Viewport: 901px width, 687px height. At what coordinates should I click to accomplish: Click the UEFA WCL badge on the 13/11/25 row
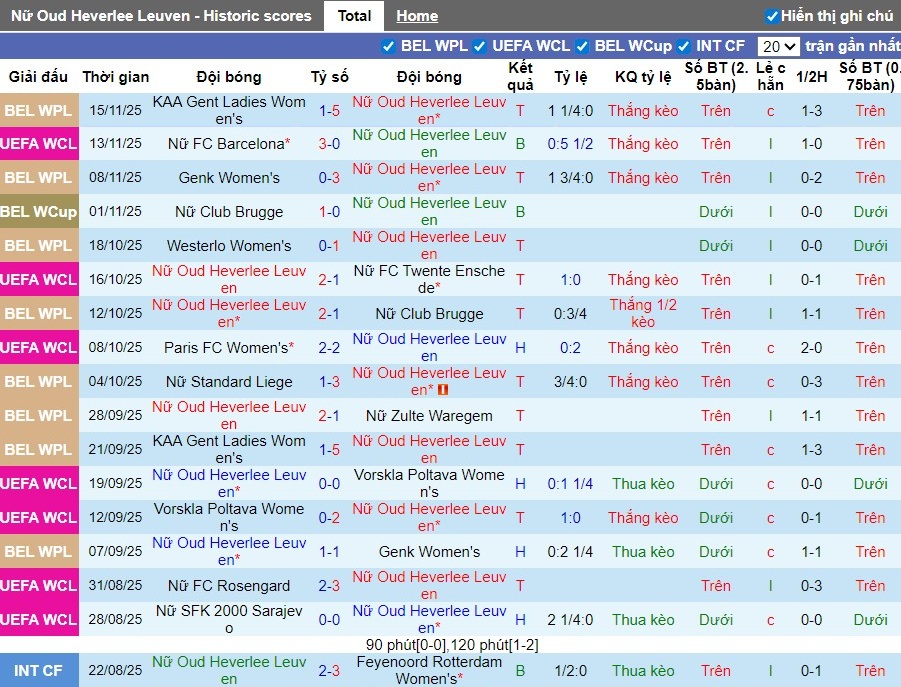[x=39, y=144]
